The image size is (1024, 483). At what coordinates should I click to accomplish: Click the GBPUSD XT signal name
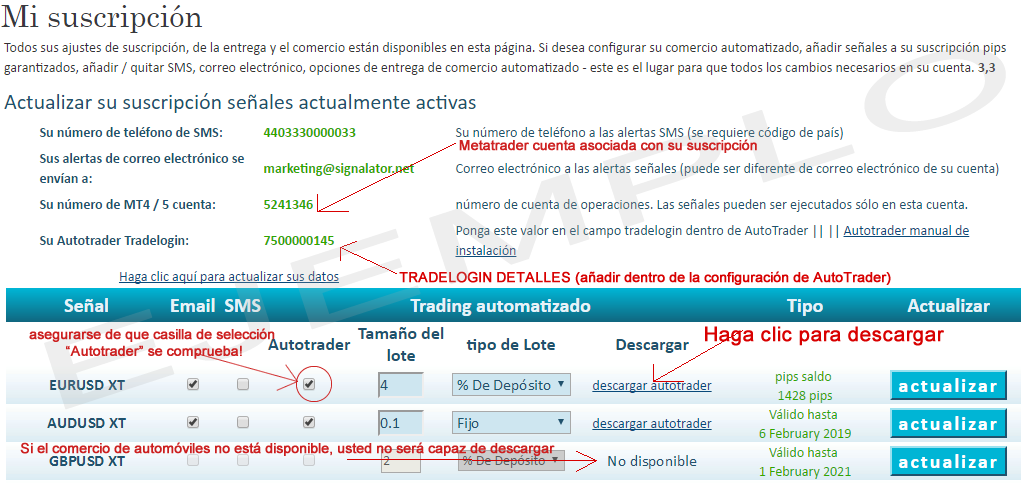pyautogui.click(x=87, y=461)
